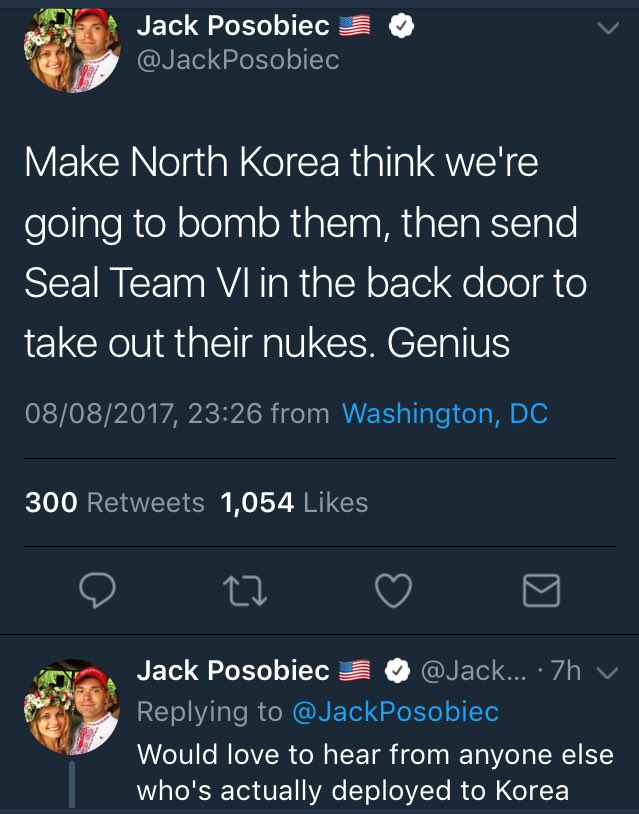Tap verified badge on the reply tweet

[x=398, y=671]
